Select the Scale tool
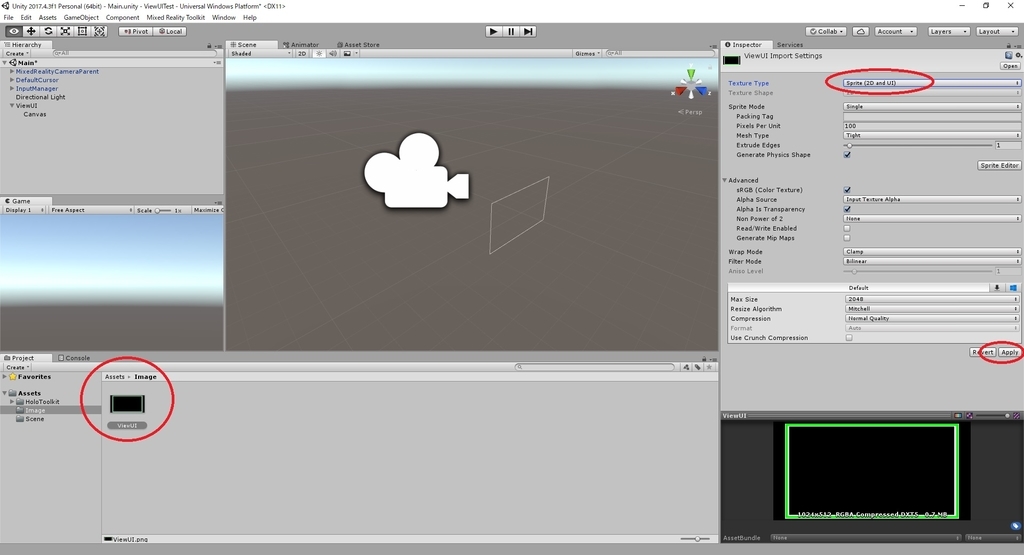The image size is (1024, 555). click(65, 31)
